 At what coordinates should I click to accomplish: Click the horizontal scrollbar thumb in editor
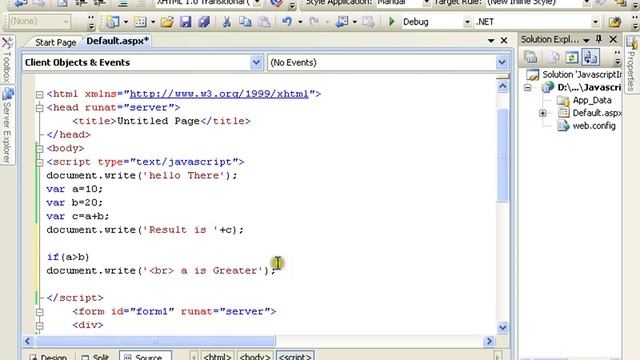(155, 341)
